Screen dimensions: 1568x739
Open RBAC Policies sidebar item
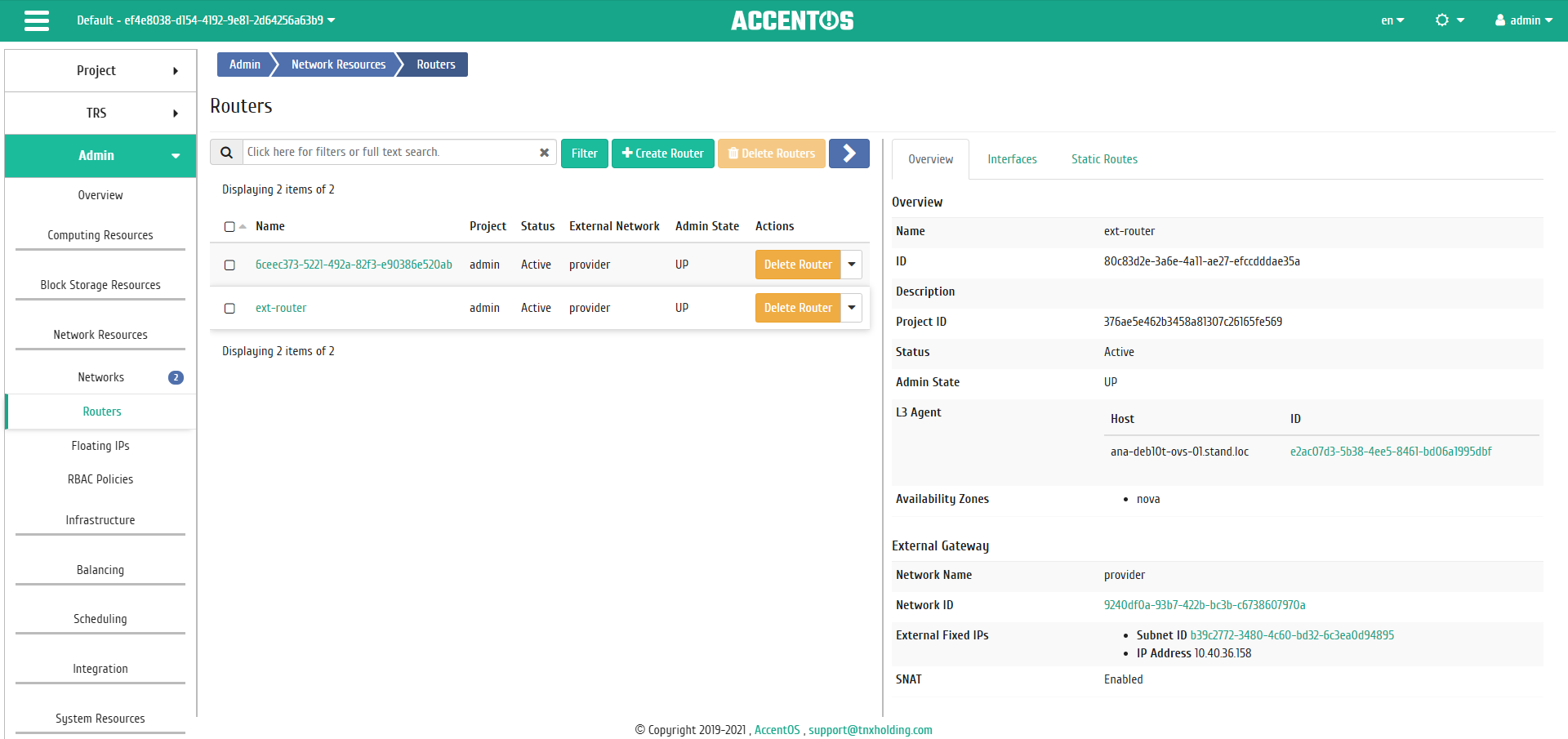point(100,479)
